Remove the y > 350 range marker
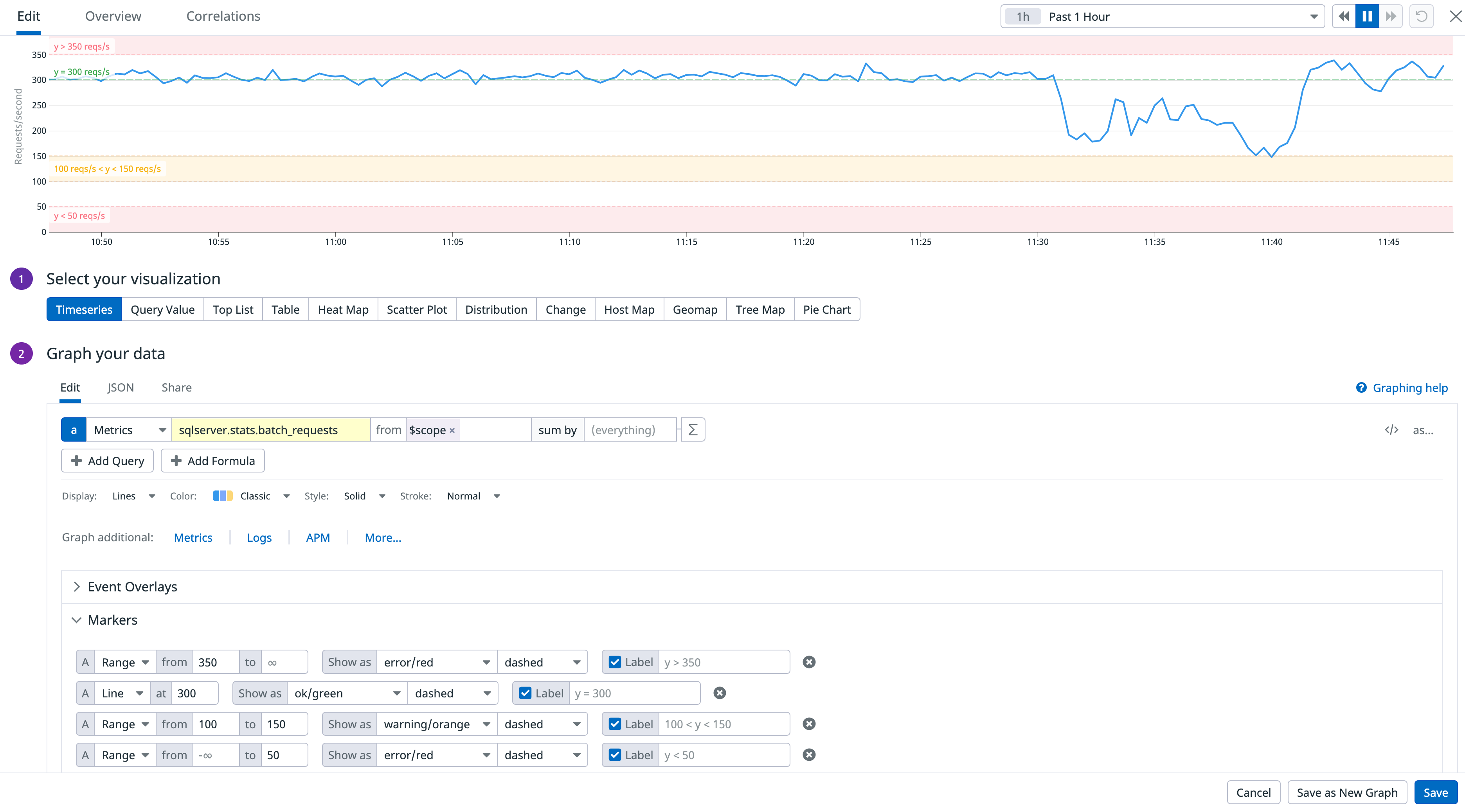 [x=809, y=662]
